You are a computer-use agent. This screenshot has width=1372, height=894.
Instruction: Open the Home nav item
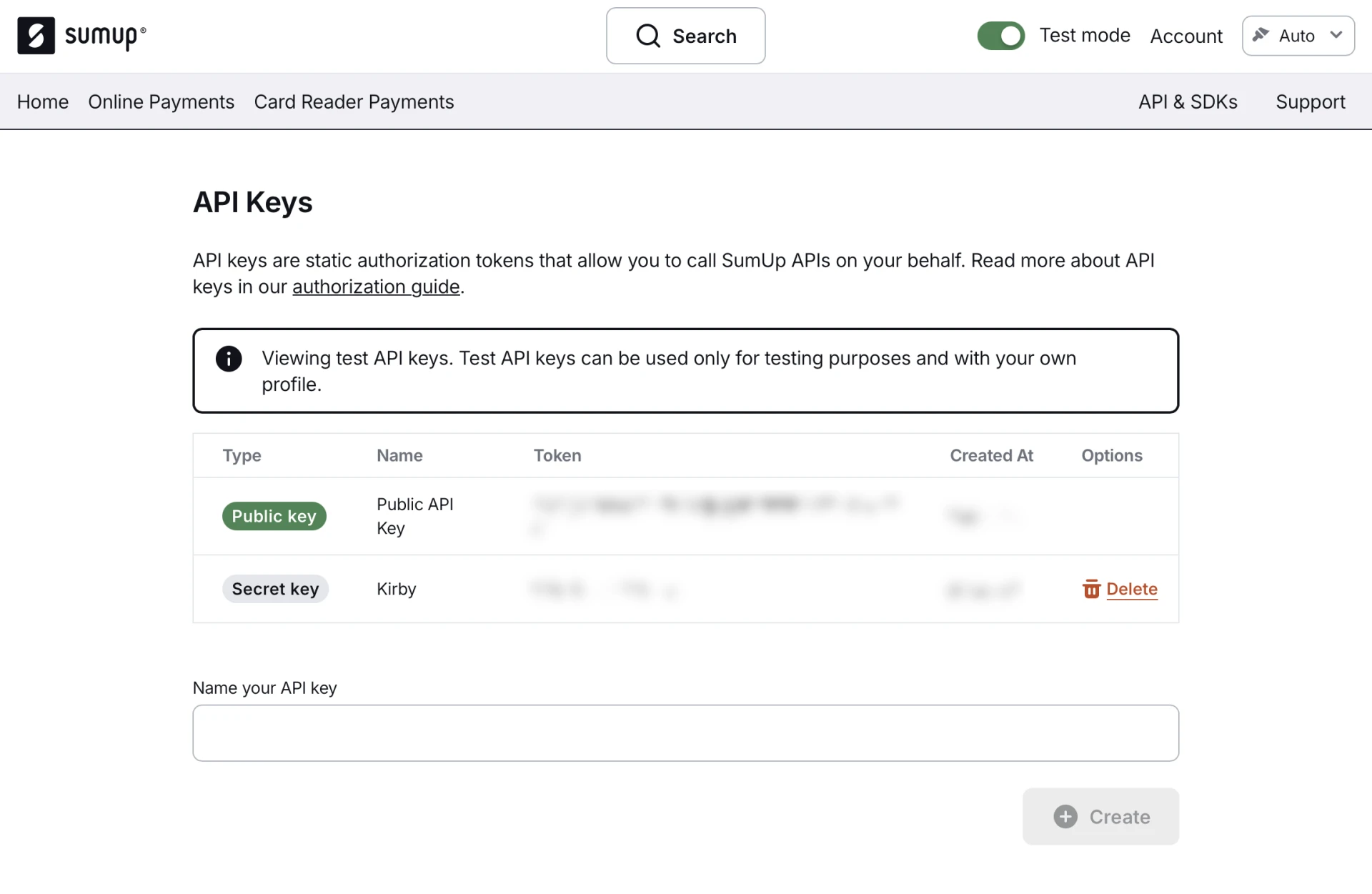43,101
